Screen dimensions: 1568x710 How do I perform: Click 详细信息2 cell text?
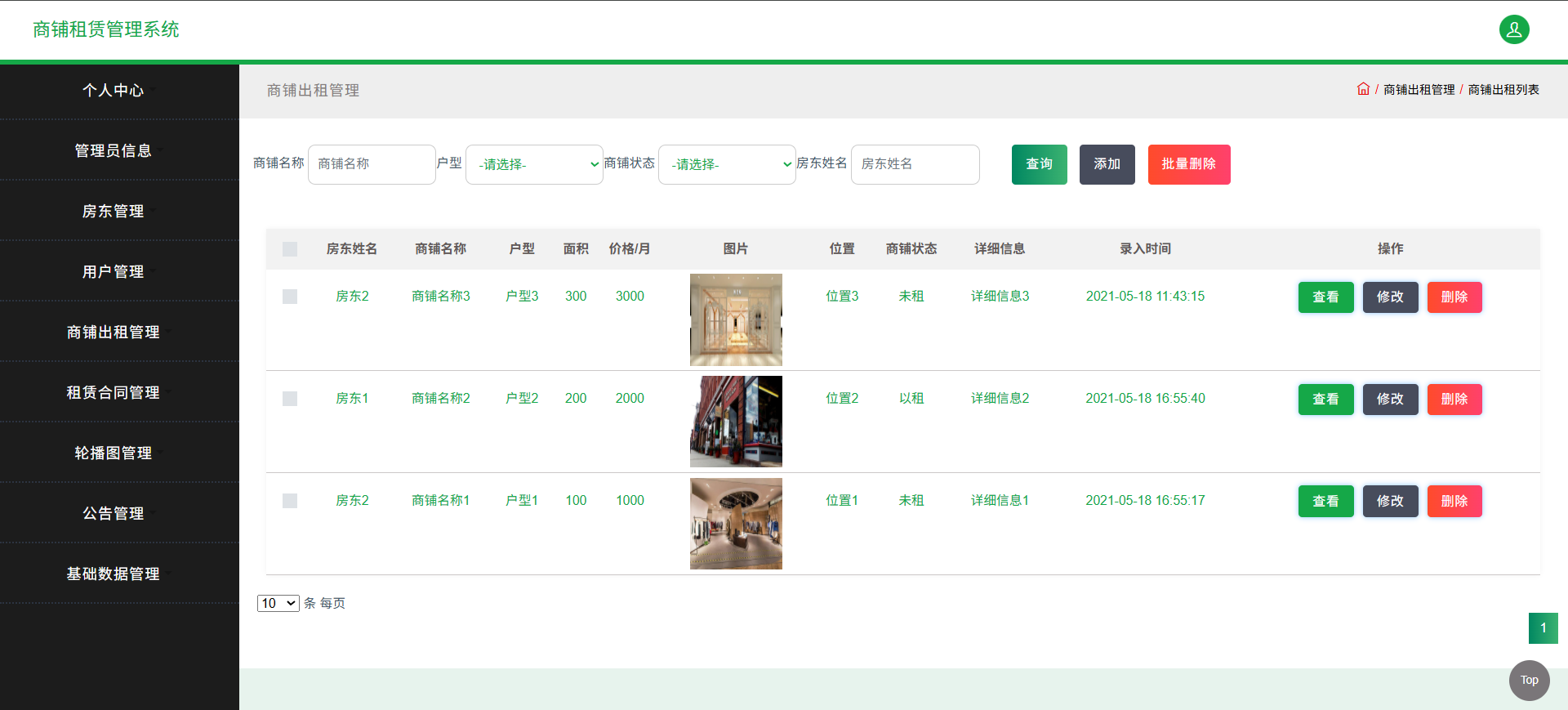(x=1000, y=398)
